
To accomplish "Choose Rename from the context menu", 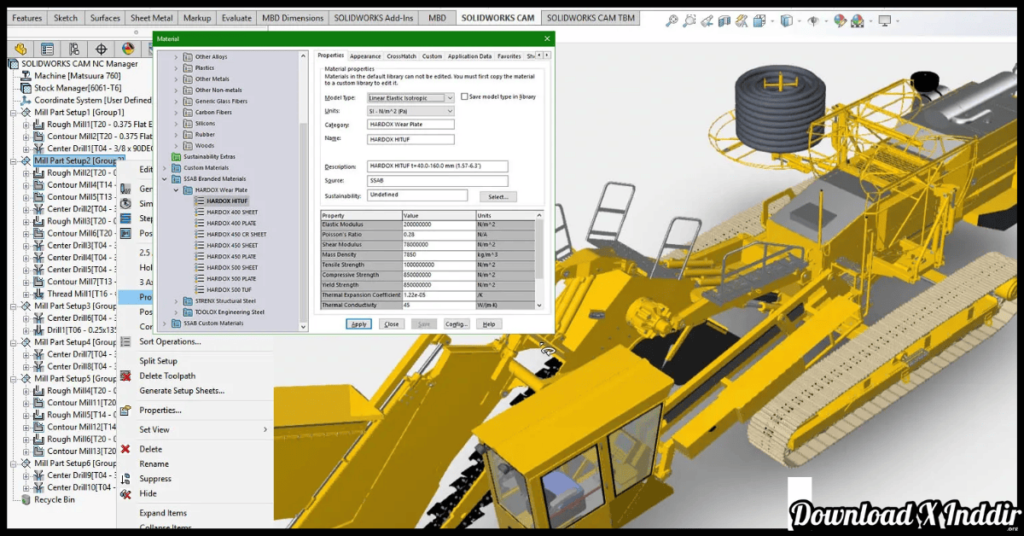I will point(154,464).
